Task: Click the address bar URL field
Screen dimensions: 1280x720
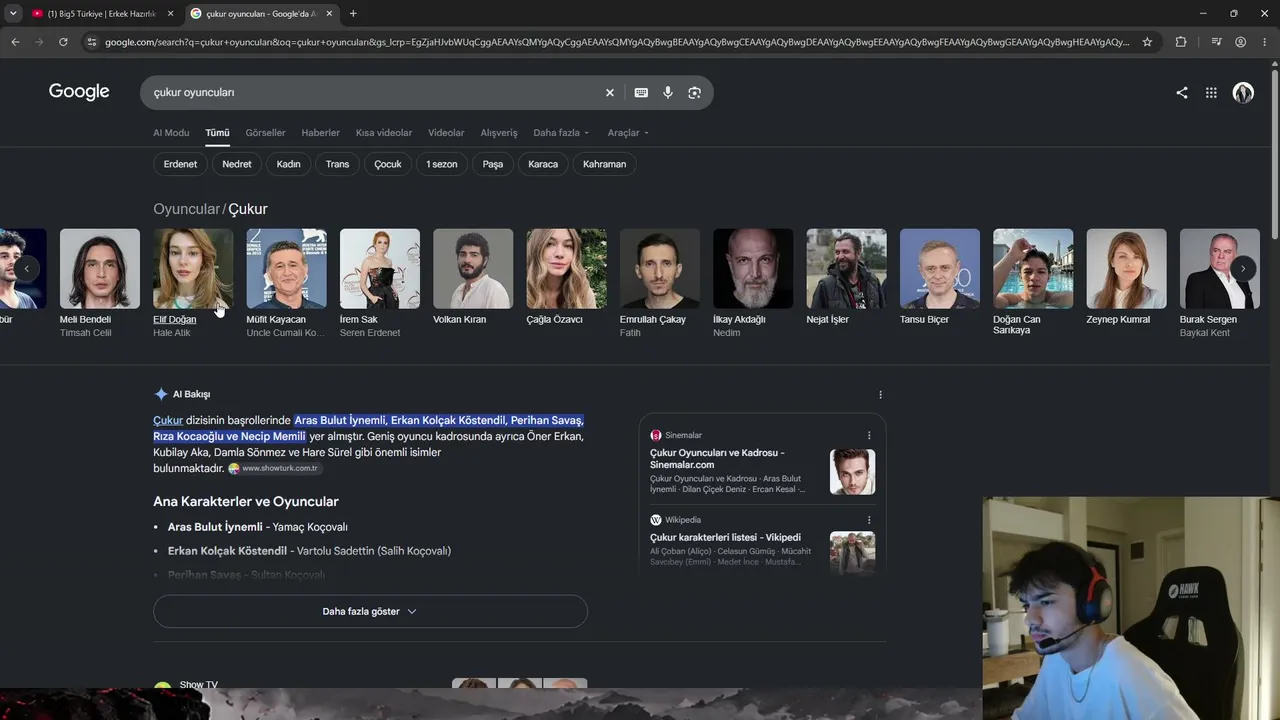Action: coord(617,42)
